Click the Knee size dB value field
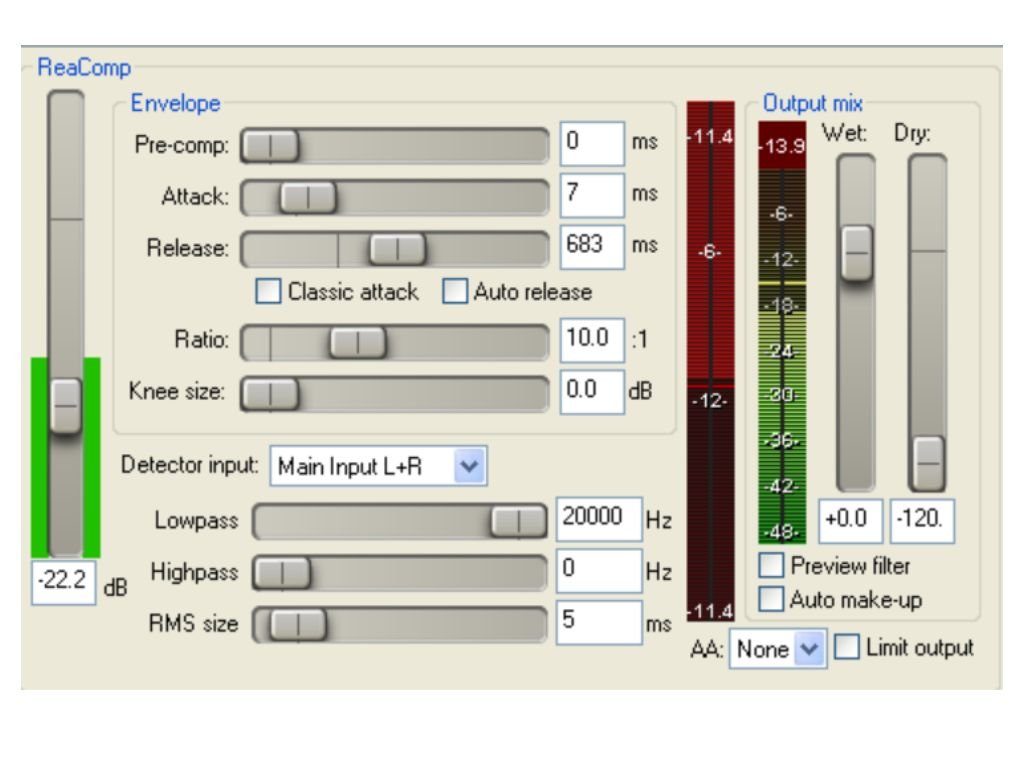1024x767 pixels. click(x=592, y=391)
